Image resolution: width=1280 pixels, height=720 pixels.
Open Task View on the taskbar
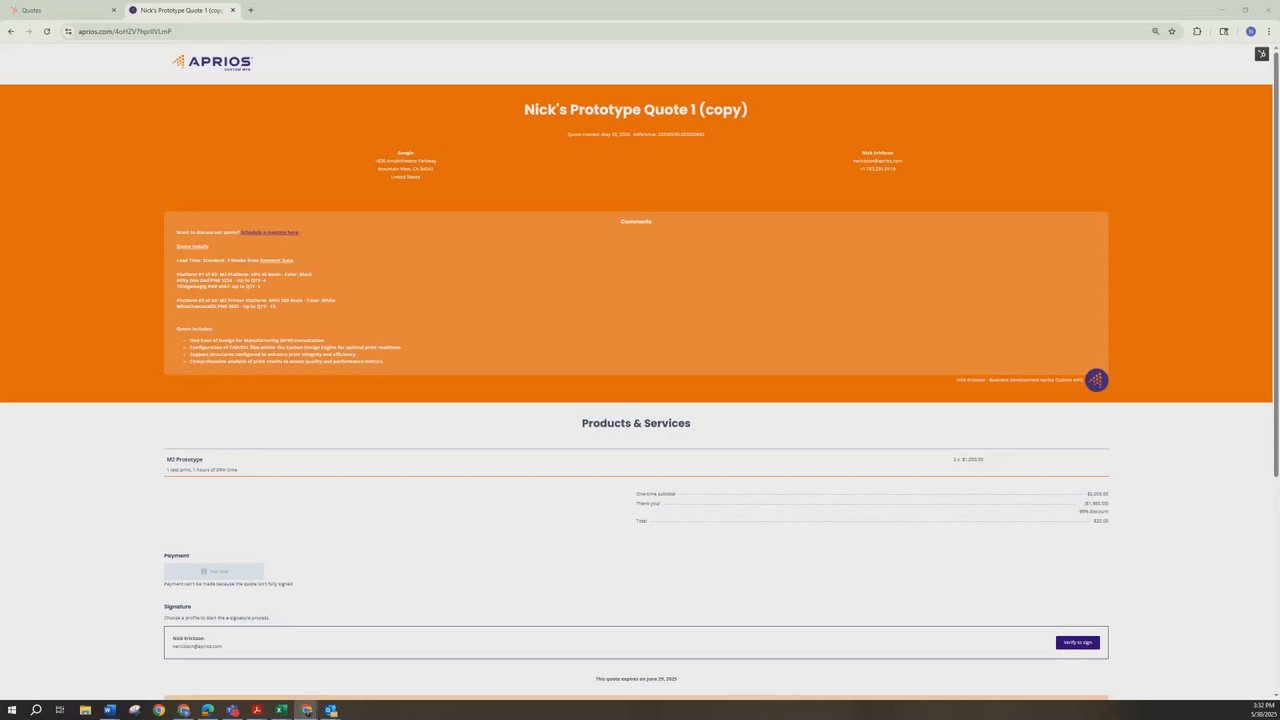tap(60, 710)
